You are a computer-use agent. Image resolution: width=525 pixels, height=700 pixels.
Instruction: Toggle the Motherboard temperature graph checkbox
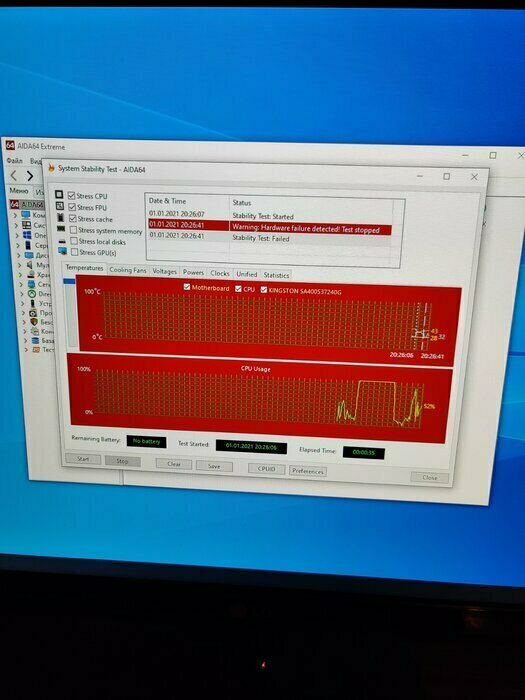click(187, 287)
